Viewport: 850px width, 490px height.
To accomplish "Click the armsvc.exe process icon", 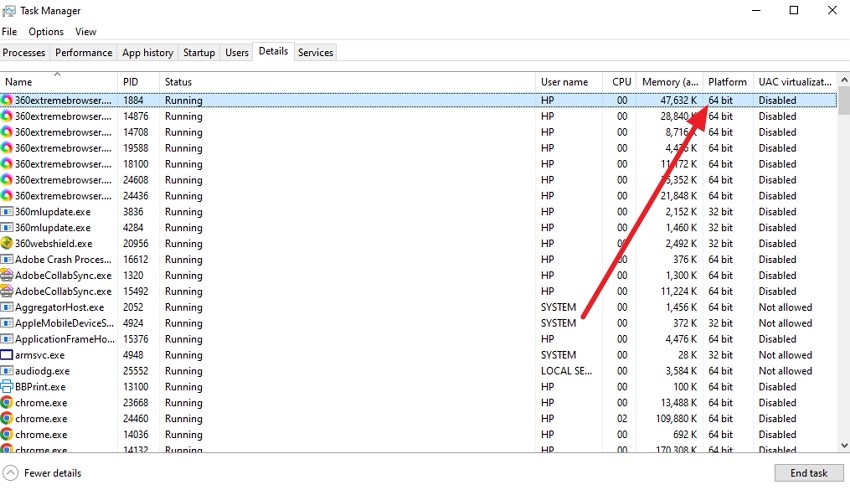I will coord(7,355).
